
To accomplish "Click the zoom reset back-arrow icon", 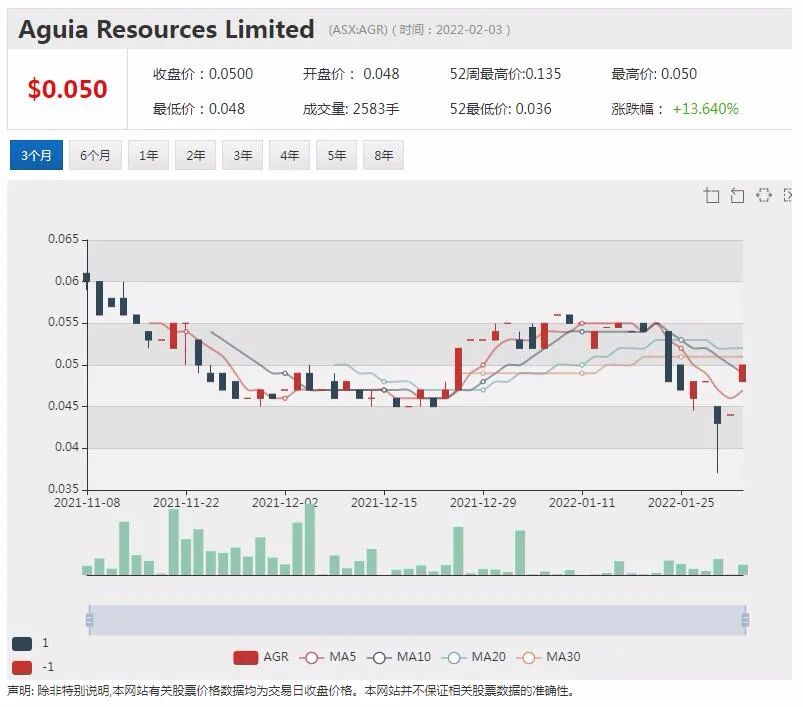I will pos(737,195).
